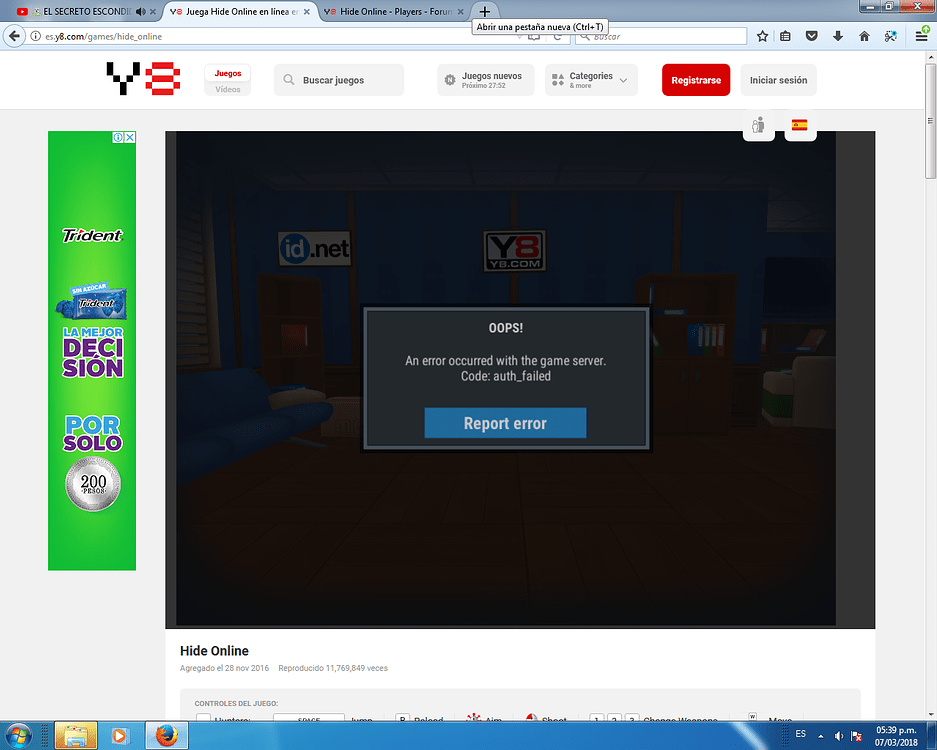Screen dimensions: 937x750
Task: Launch Firefox from the taskbar
Action: (x=165, y=736)
